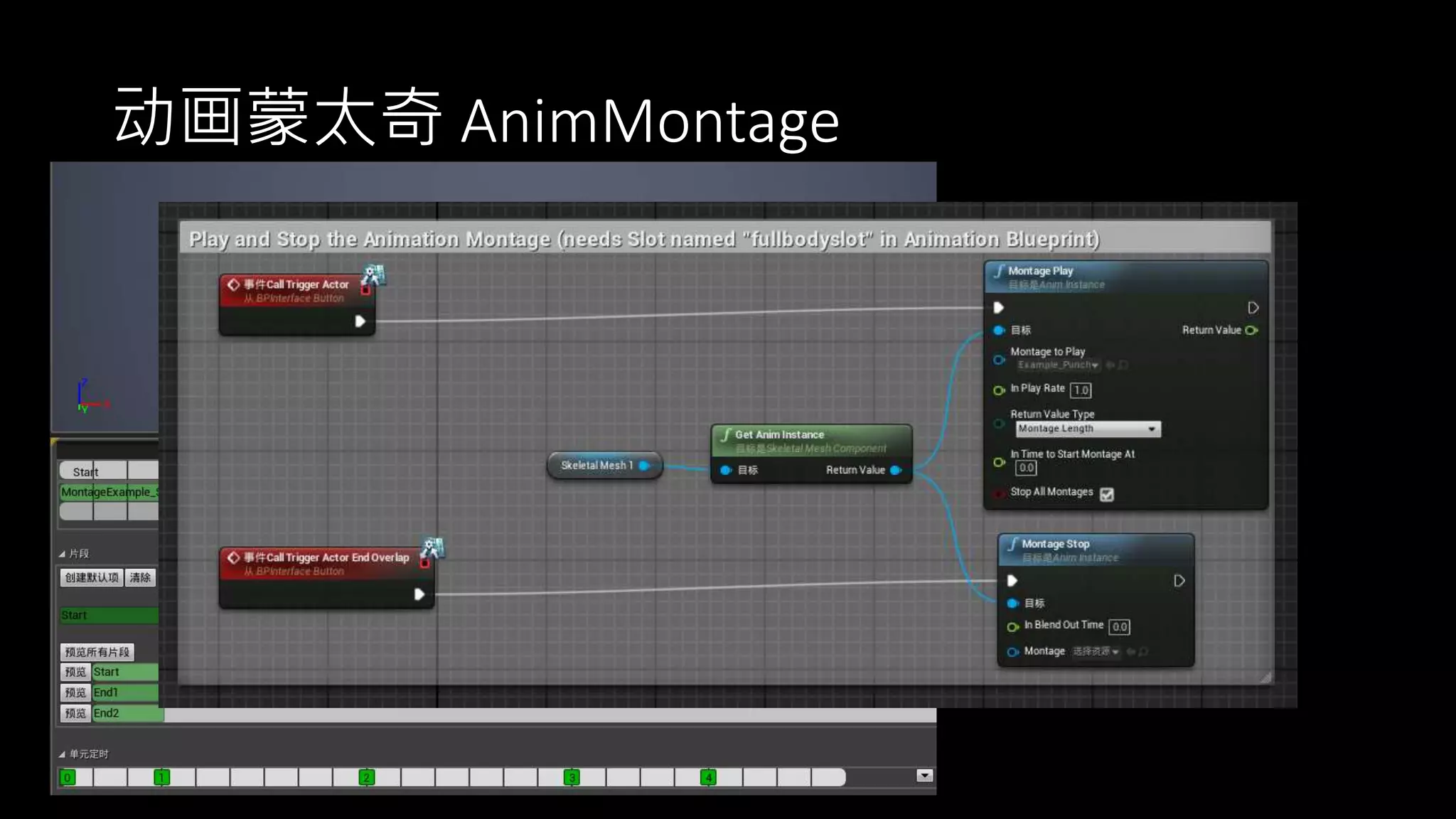Viewport: 1456px width, 819px height.
Task: Click exec input pin on Montage Play
Action: (x=998, y=308)
